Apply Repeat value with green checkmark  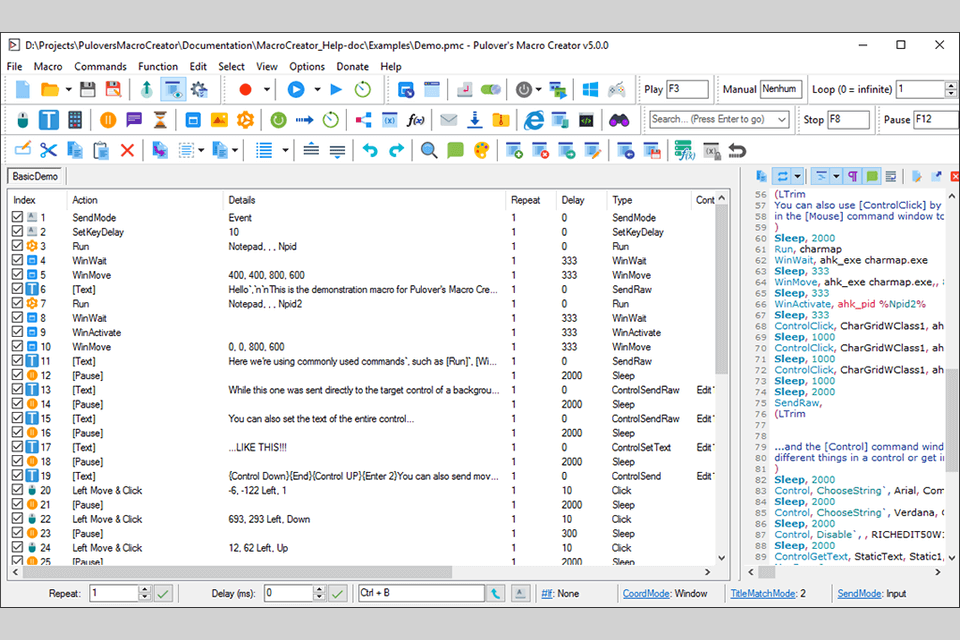(x=163, y=593)
